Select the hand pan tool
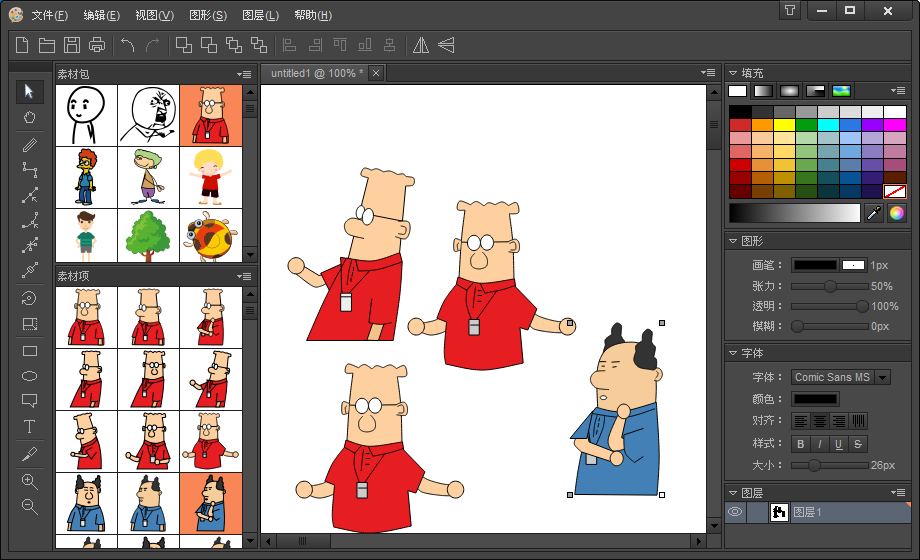920x560 pixels. click(29, 117)
